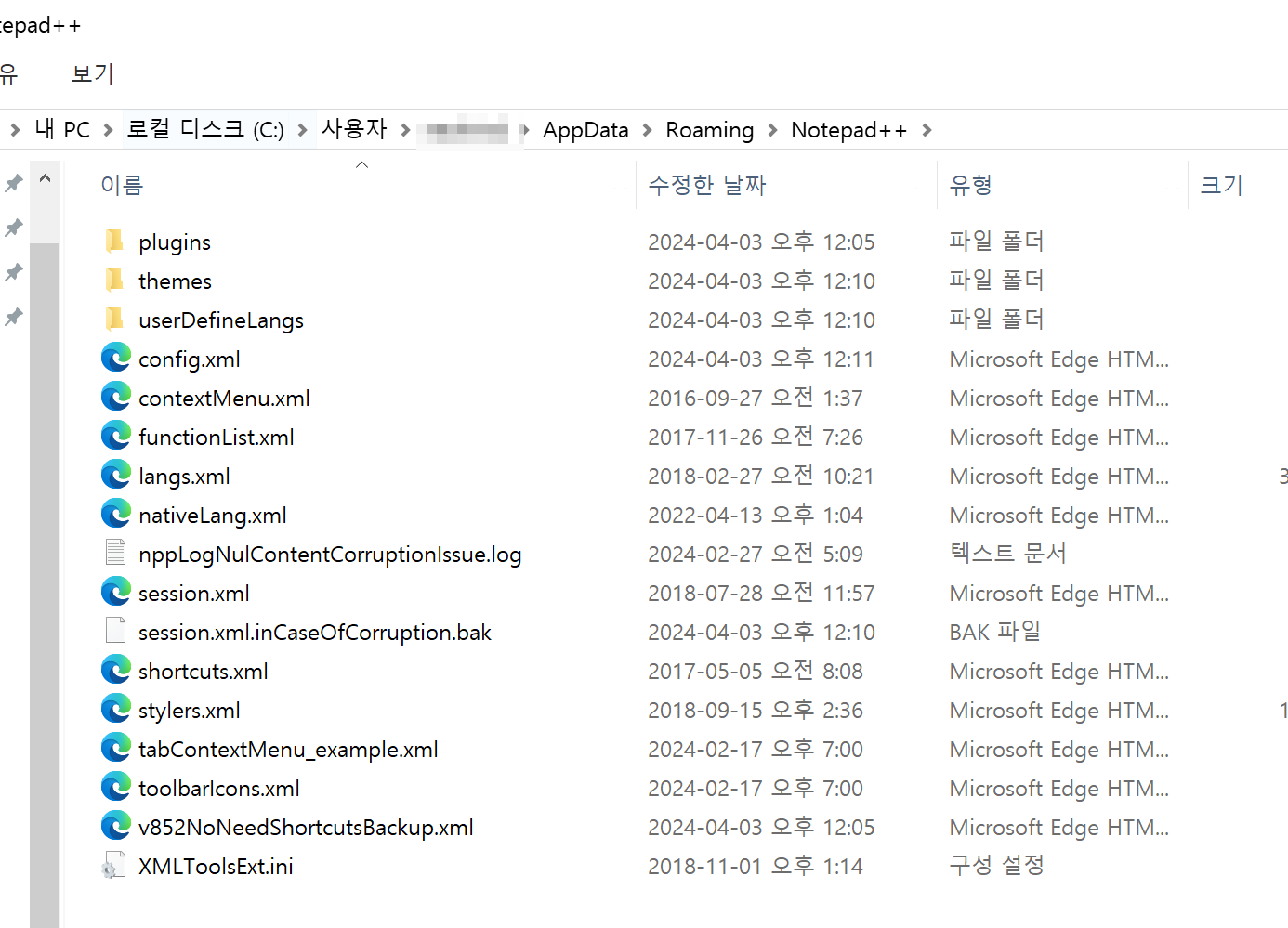The width and height of the screenshot is (1288, 928).
Task: Select the plugins folder name
Action: [x=175, y=242]
